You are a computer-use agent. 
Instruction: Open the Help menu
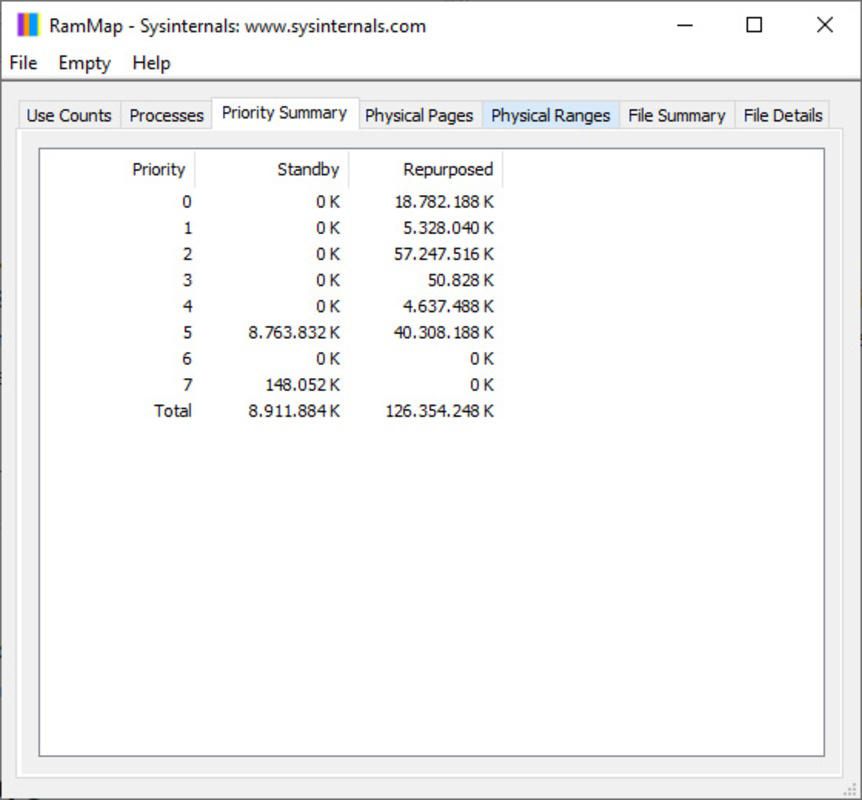(151, 63)
